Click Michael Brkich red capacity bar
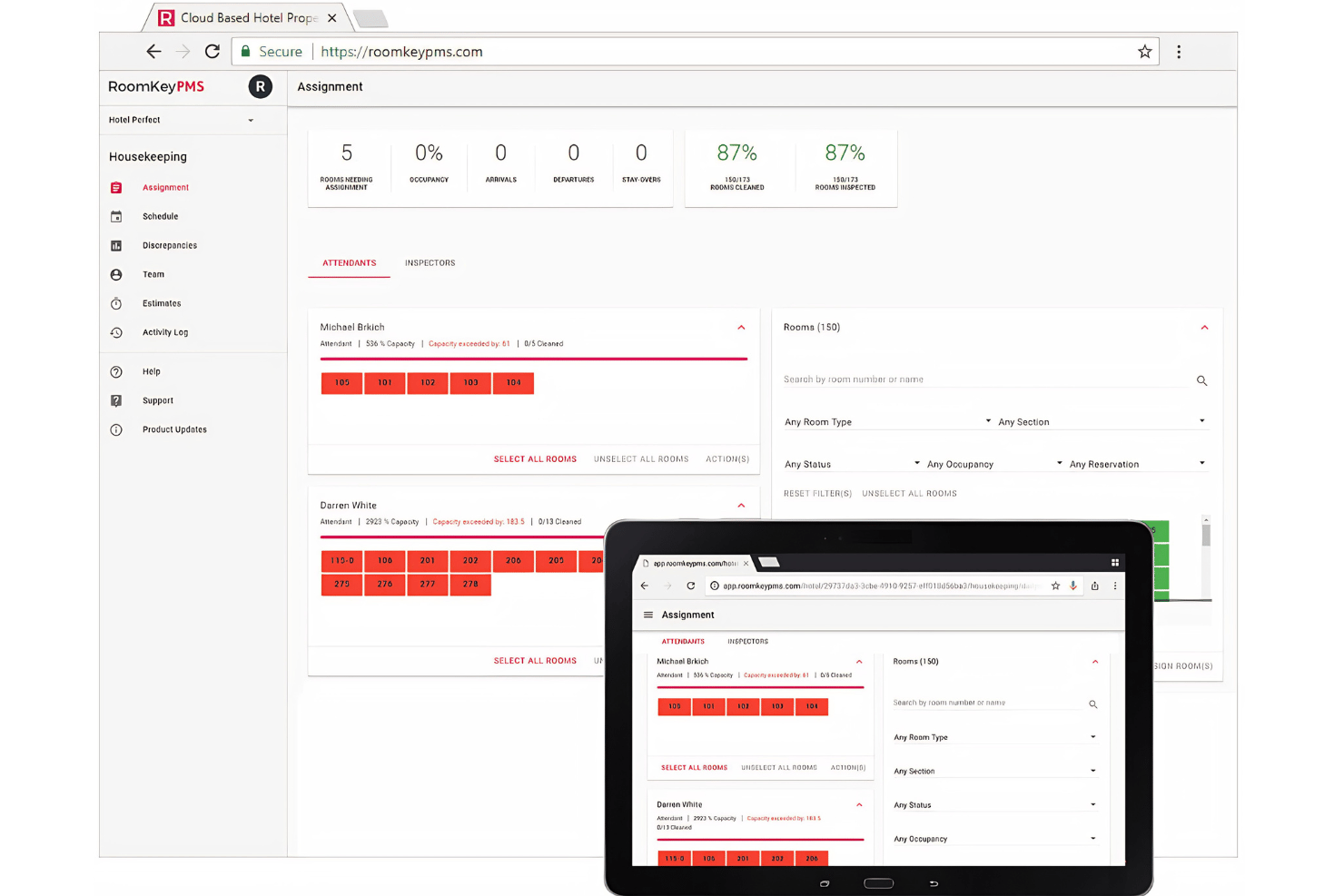 pos(534,359)
